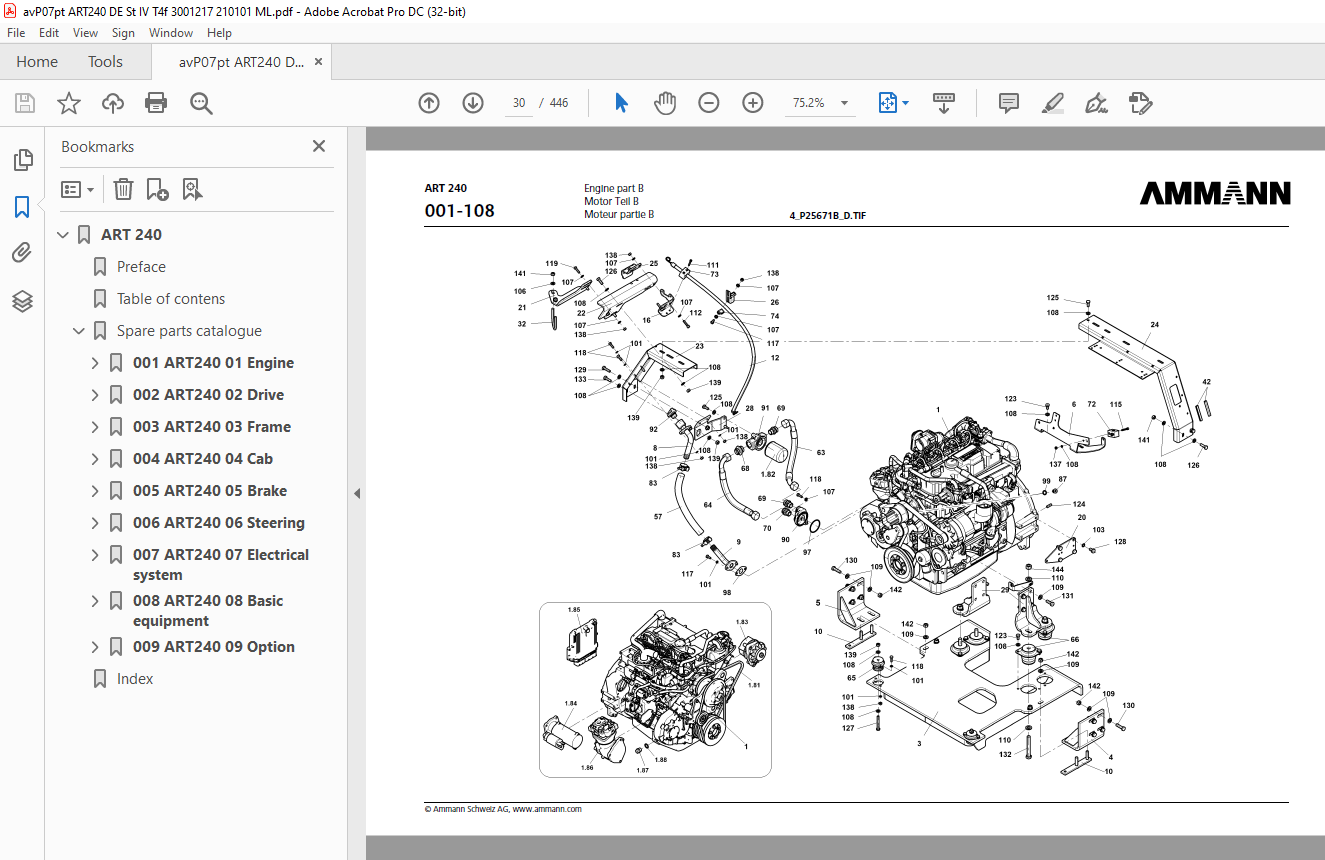Select the 004 ART240 04 Cab bookmark
Screen dimensions: 1325x860
coord(203,459)
